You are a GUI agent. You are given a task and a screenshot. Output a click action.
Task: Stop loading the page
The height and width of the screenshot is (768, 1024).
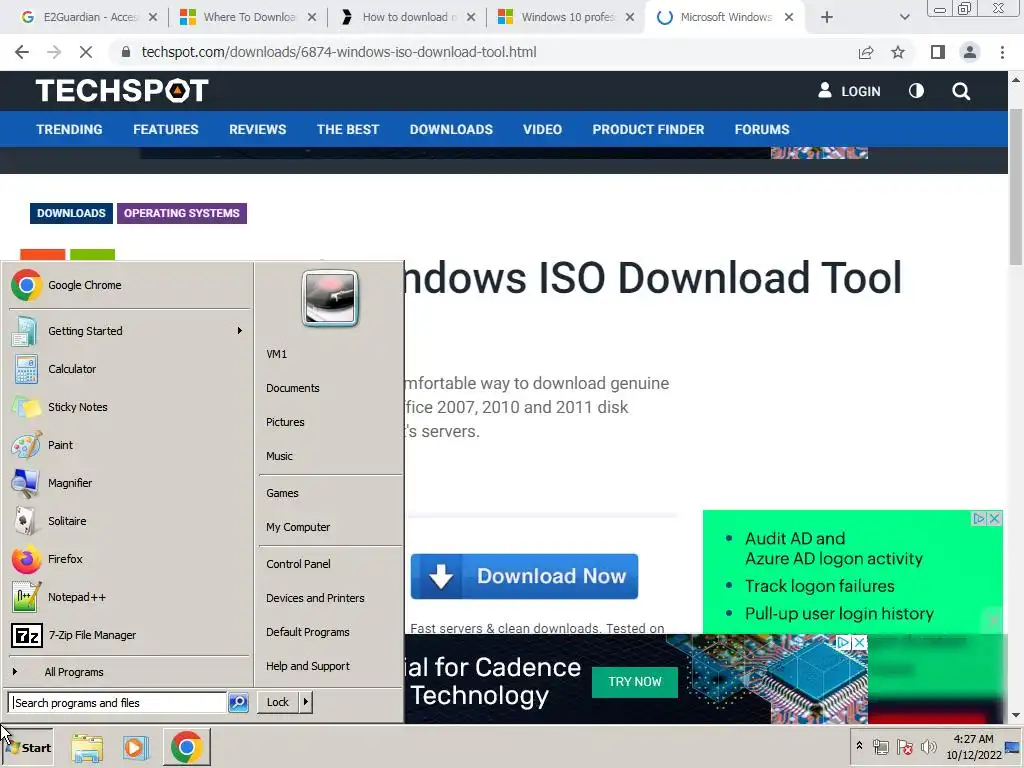(86, 52)
